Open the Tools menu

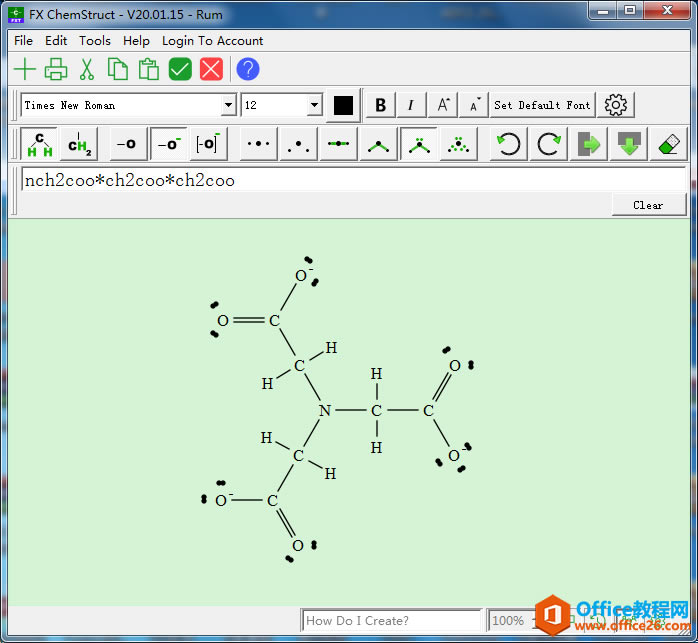(x=95, y=41)
